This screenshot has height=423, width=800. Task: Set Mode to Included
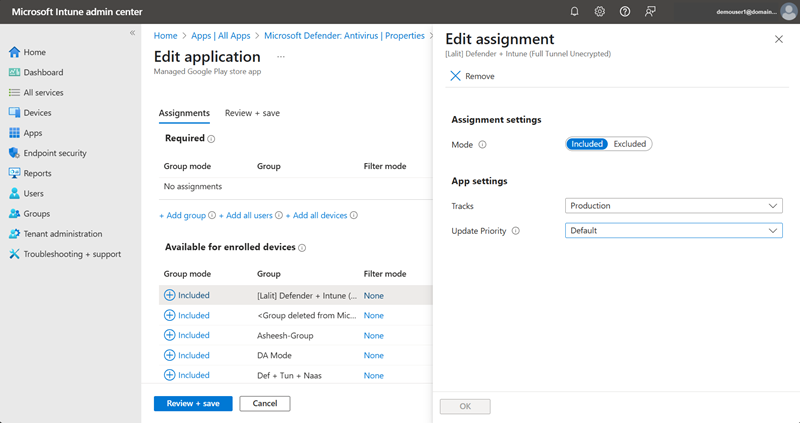tap(587, 144)
